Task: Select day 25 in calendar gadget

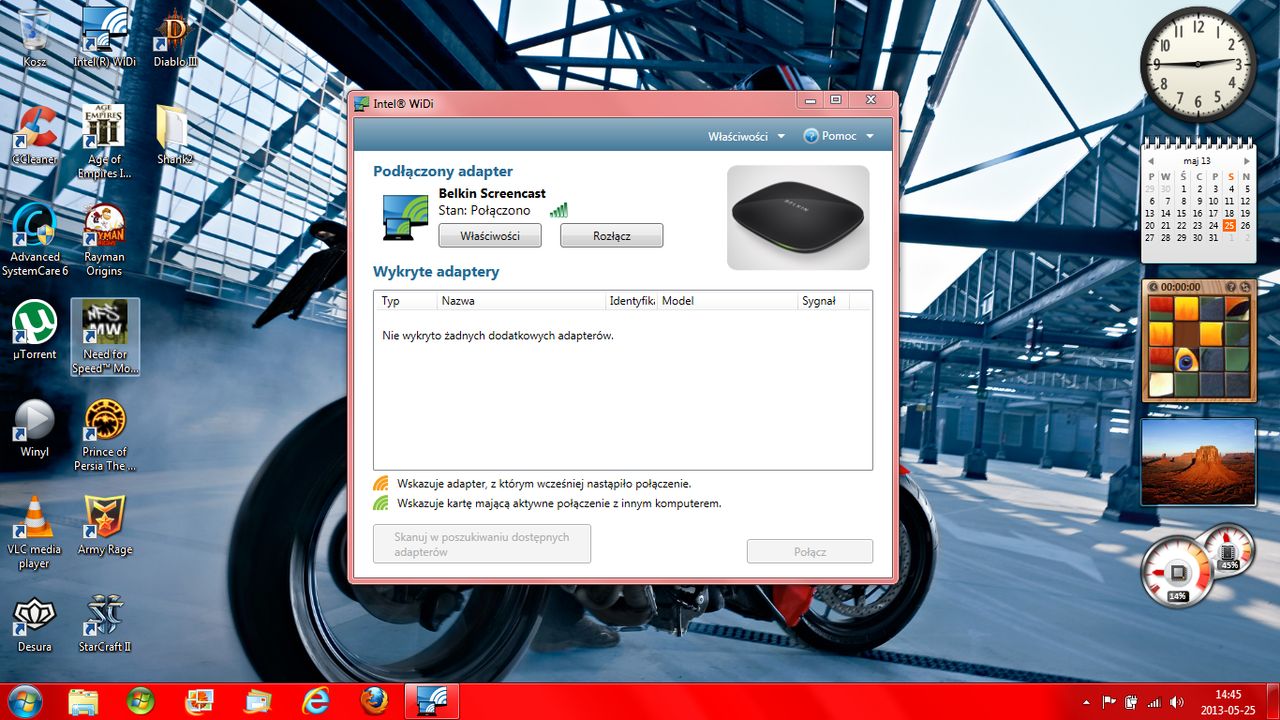Action: click(1230, 226)
